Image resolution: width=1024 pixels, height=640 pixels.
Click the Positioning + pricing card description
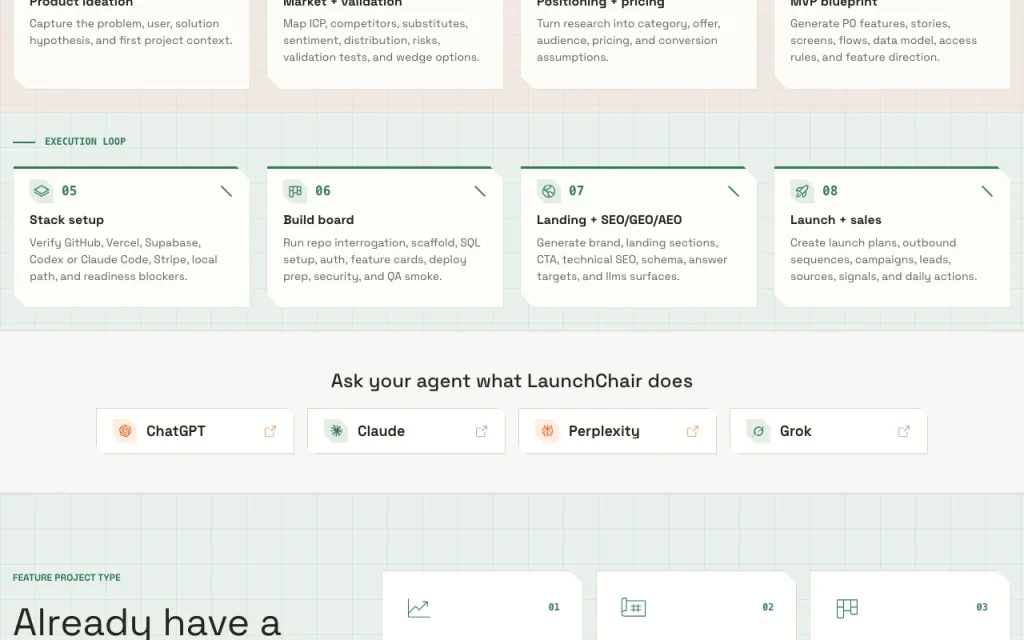point(628,40)
